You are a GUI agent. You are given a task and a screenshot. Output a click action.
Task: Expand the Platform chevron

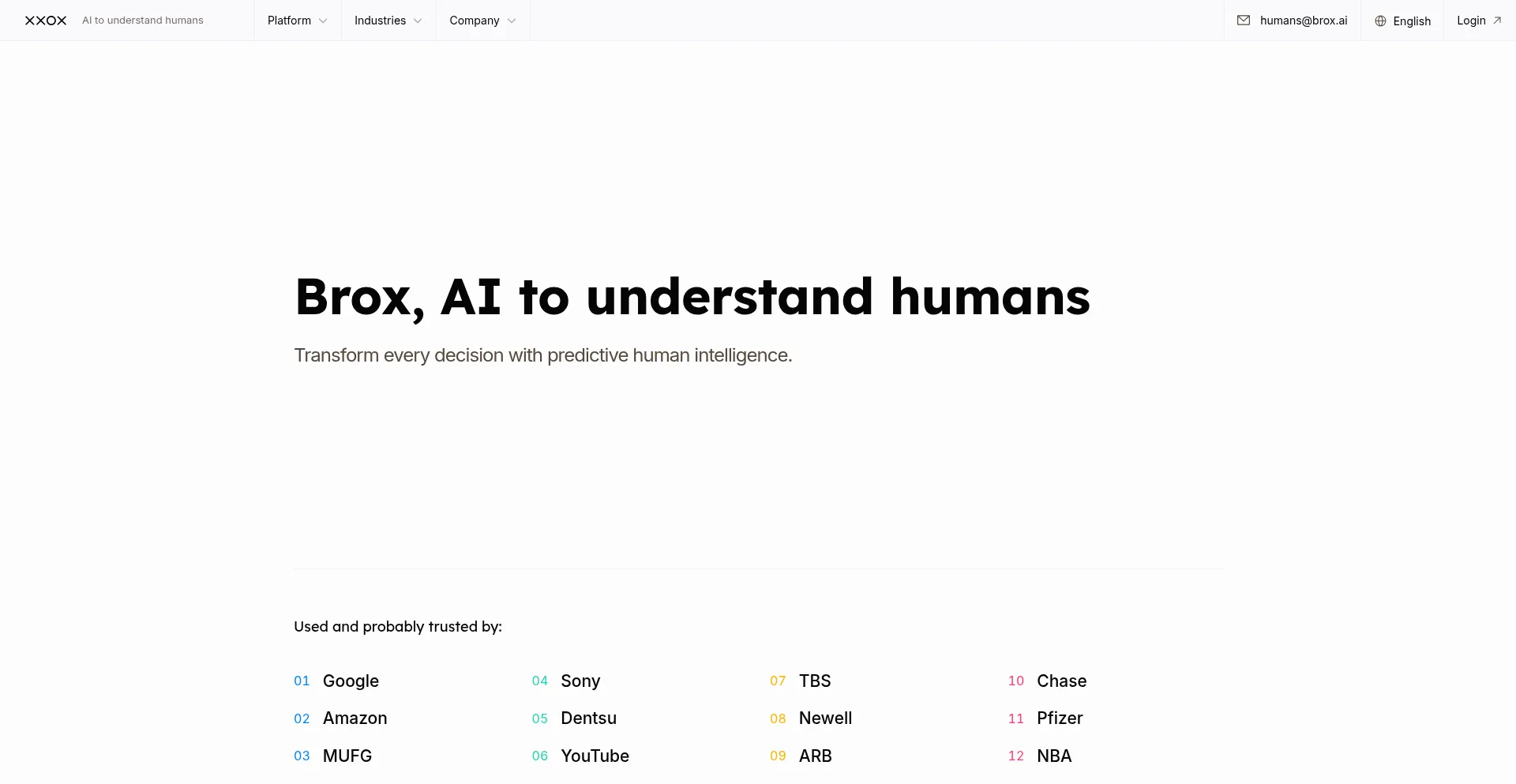323,21
